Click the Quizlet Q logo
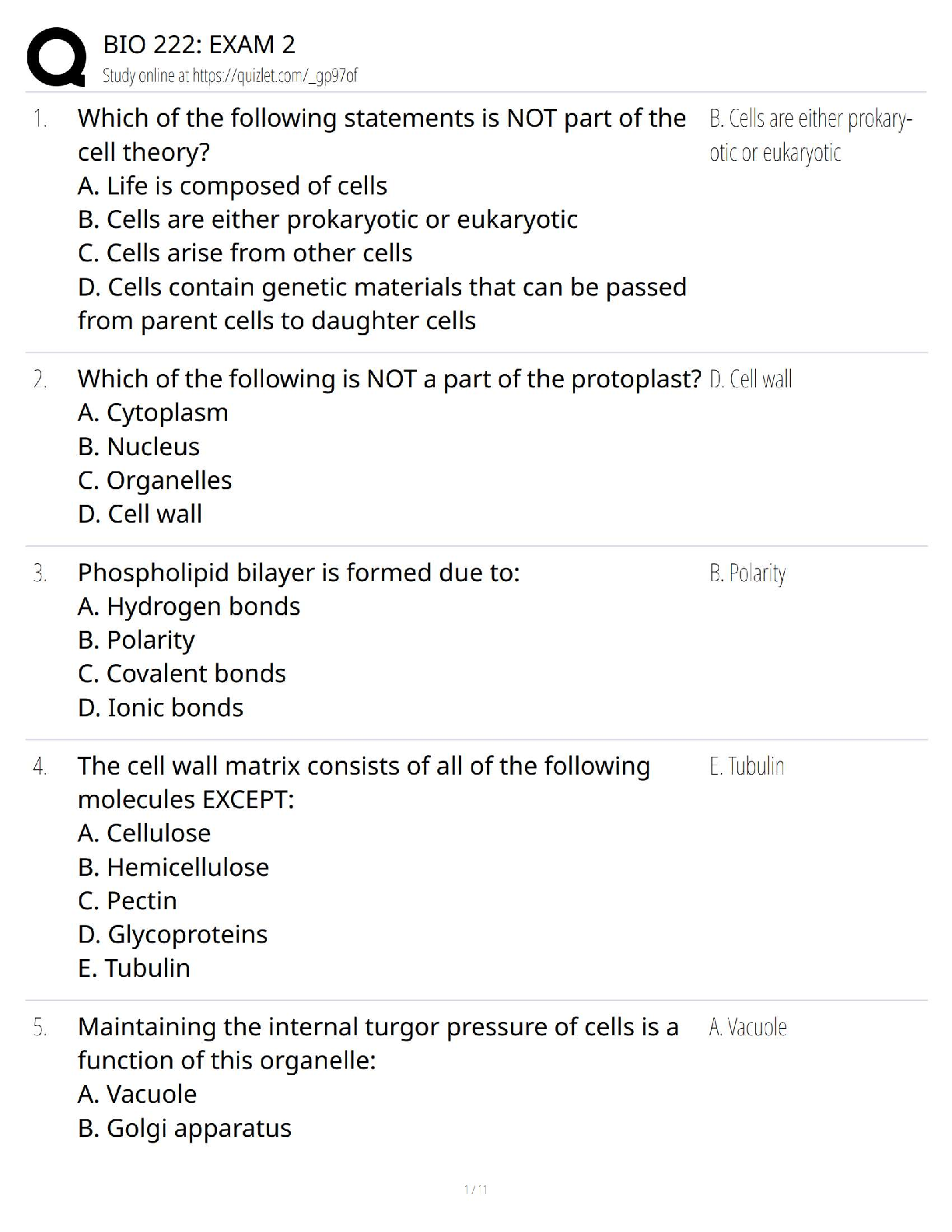Image resolution: width=952 pixels, height=1232 pixels. (x=56, y=57)
